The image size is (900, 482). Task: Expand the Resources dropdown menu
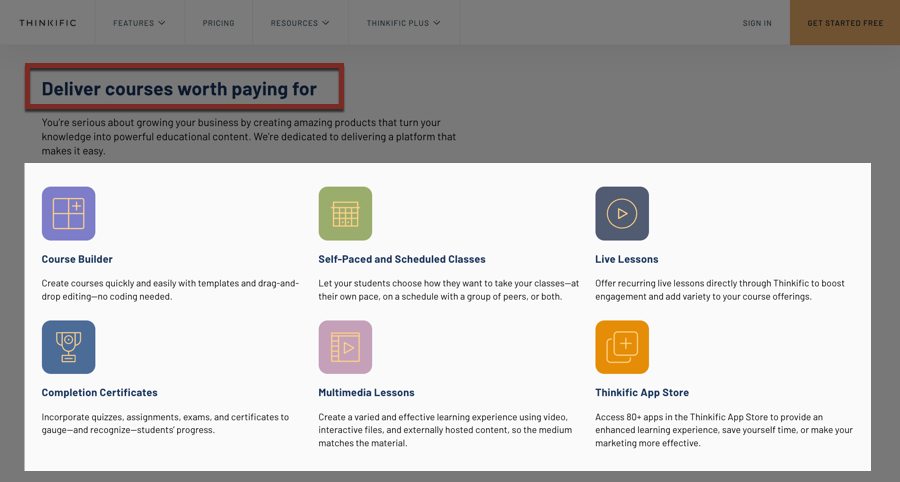(300, 23)
